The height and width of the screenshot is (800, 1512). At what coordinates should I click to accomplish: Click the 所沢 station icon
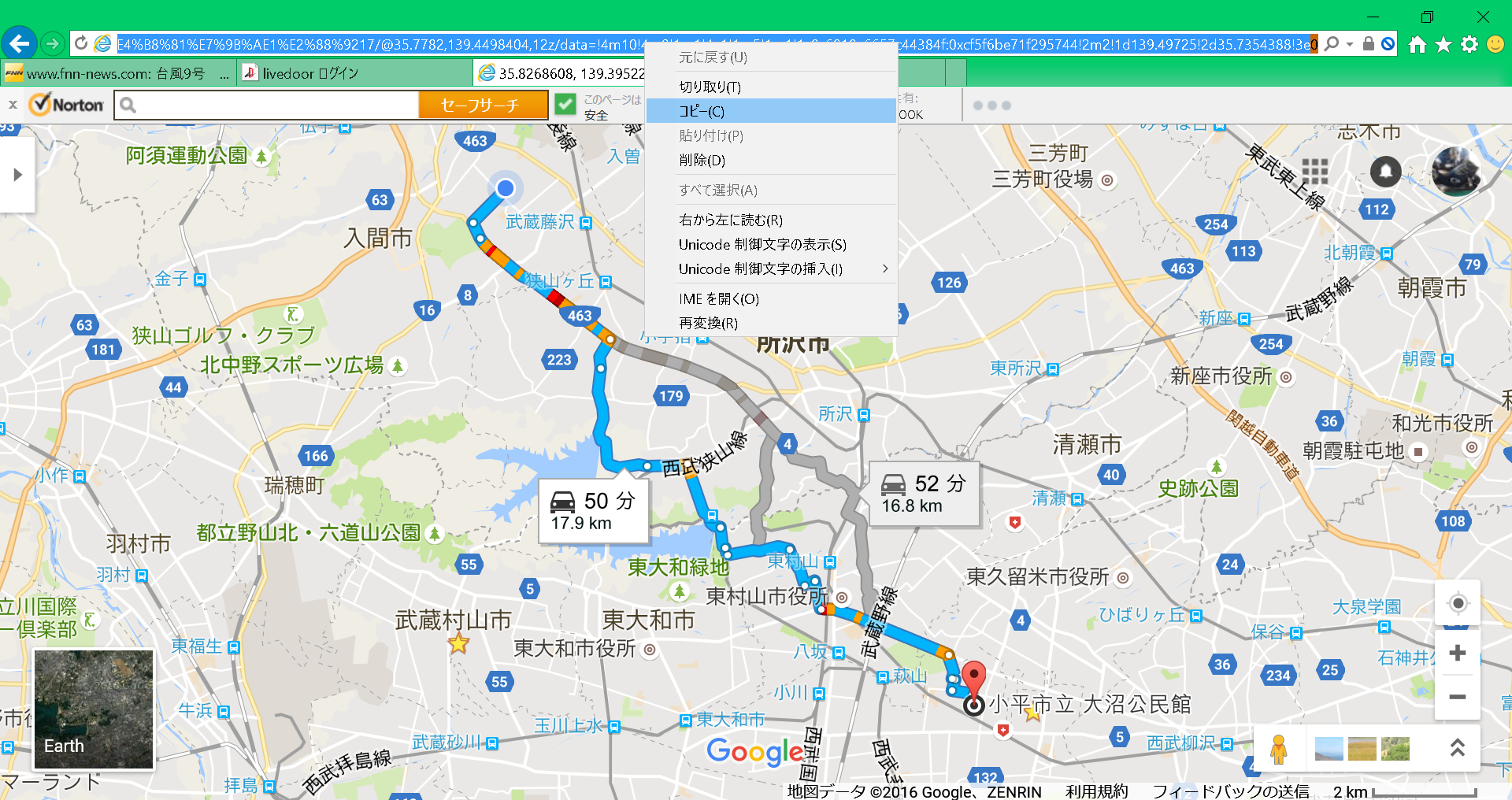[x=864, y=415]
